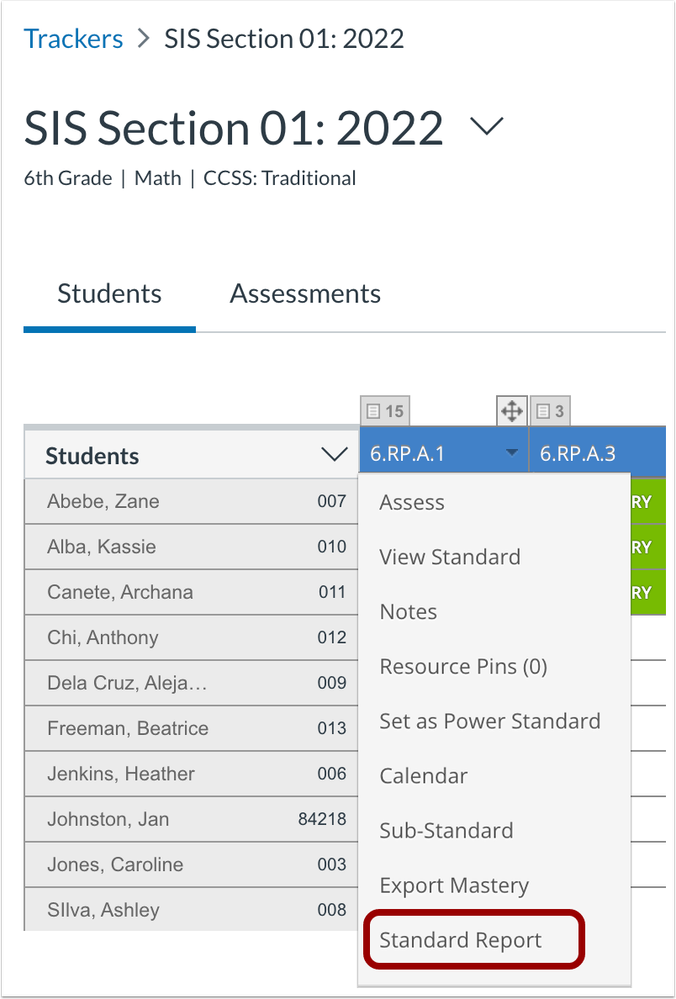Toggle the 6.RP.A.1 column dropdown arrow
The height and width of the screenshot is (999, 676).
[512, 453]
